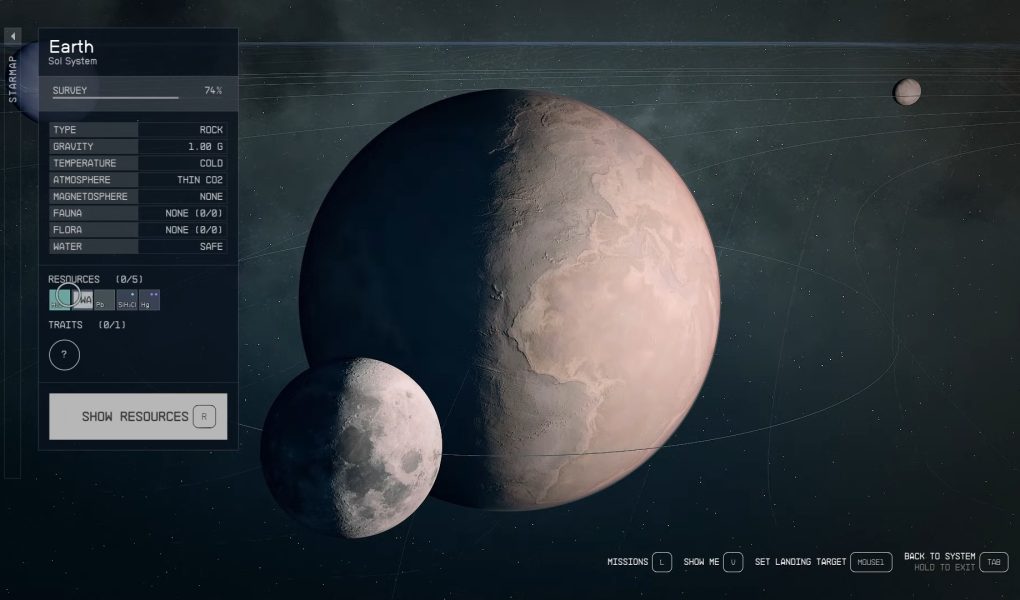Click the unknown trait question mark circle
The image size is (1020, 600).
click(x=64, y=355)
